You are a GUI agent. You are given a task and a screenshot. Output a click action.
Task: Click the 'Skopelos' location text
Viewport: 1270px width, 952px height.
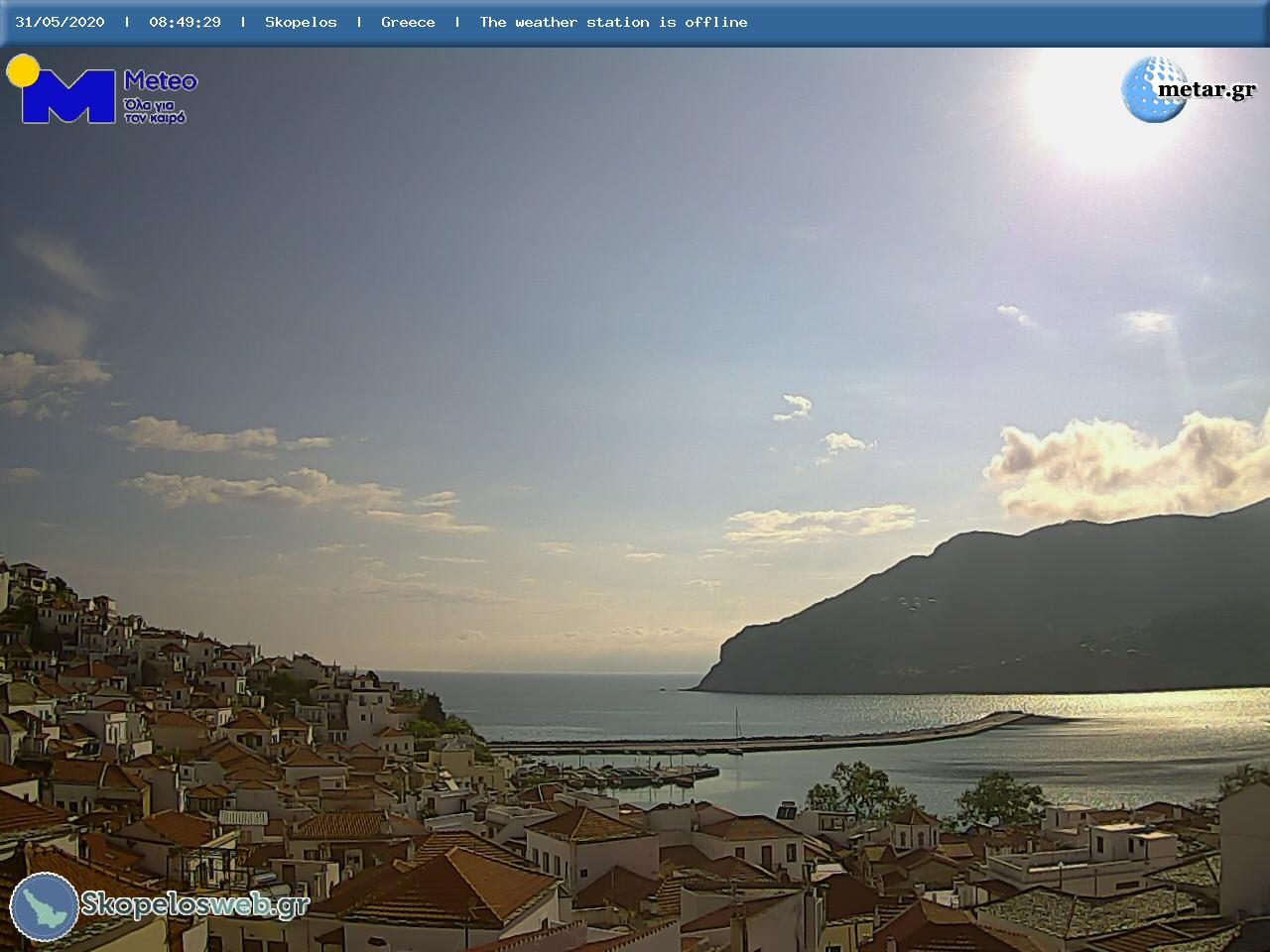pos(301,22)
